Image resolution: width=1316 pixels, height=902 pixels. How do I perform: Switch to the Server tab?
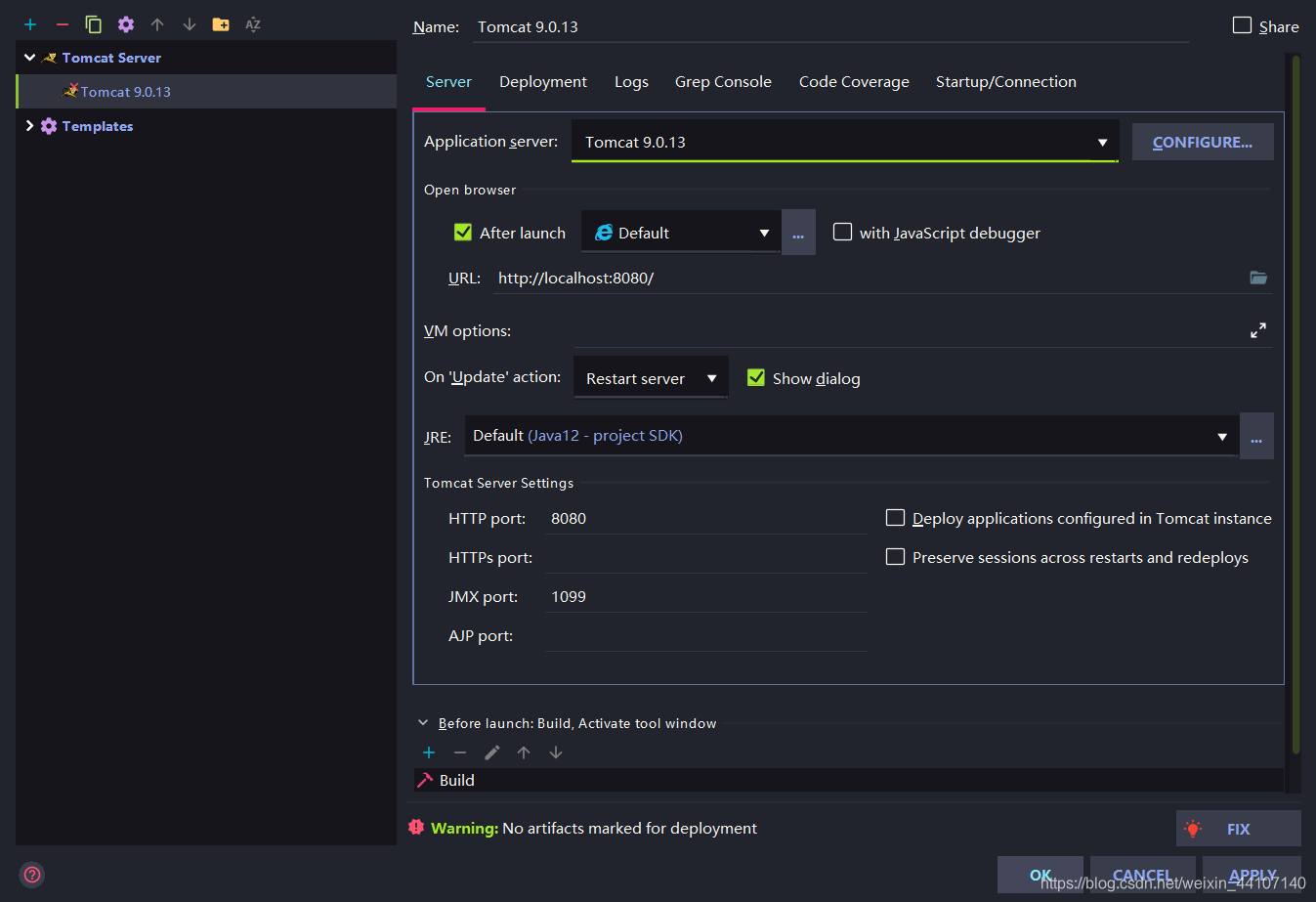448,82
